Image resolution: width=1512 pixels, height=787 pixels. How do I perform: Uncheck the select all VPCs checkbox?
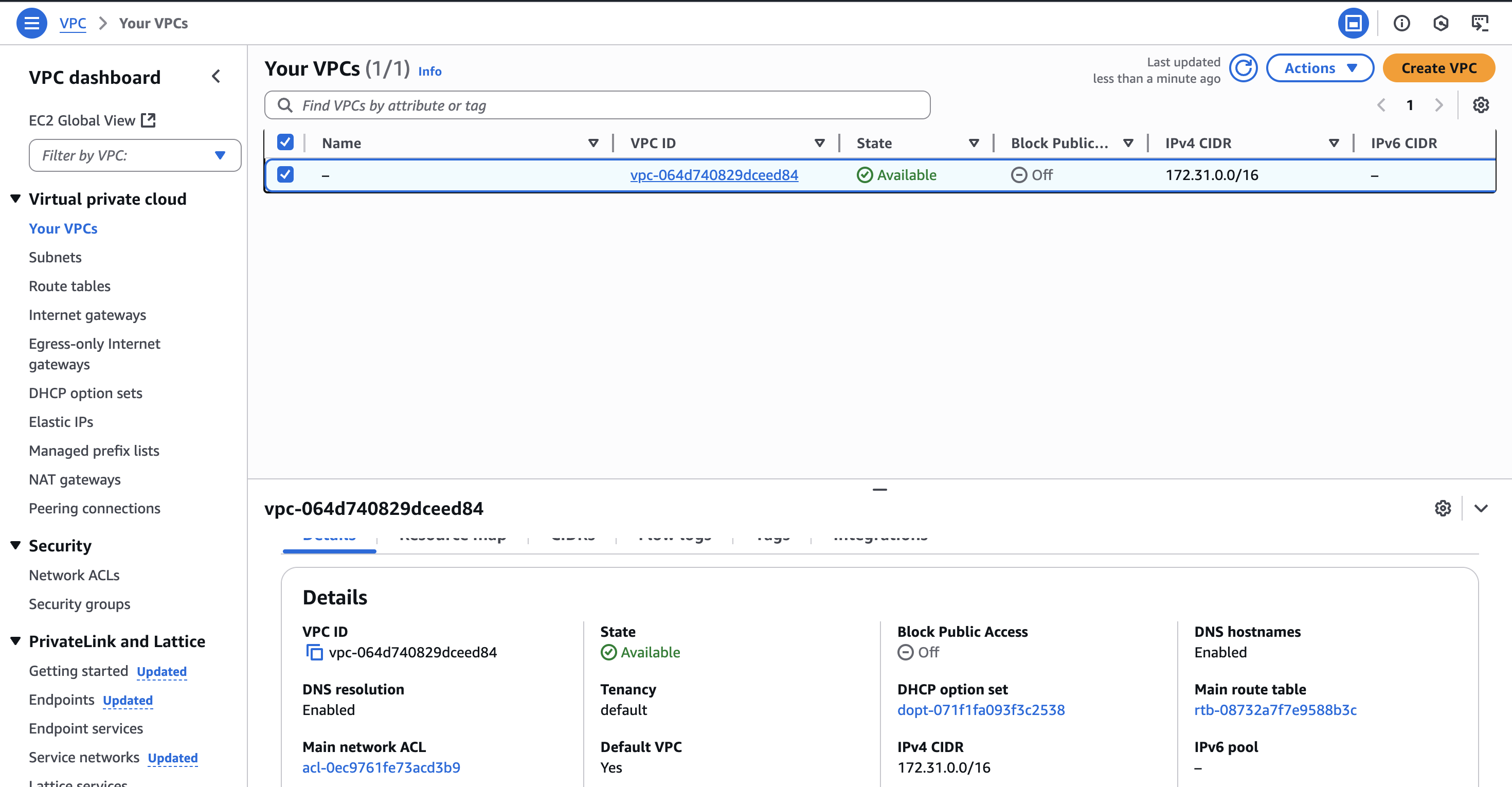[x=285, y=142]
